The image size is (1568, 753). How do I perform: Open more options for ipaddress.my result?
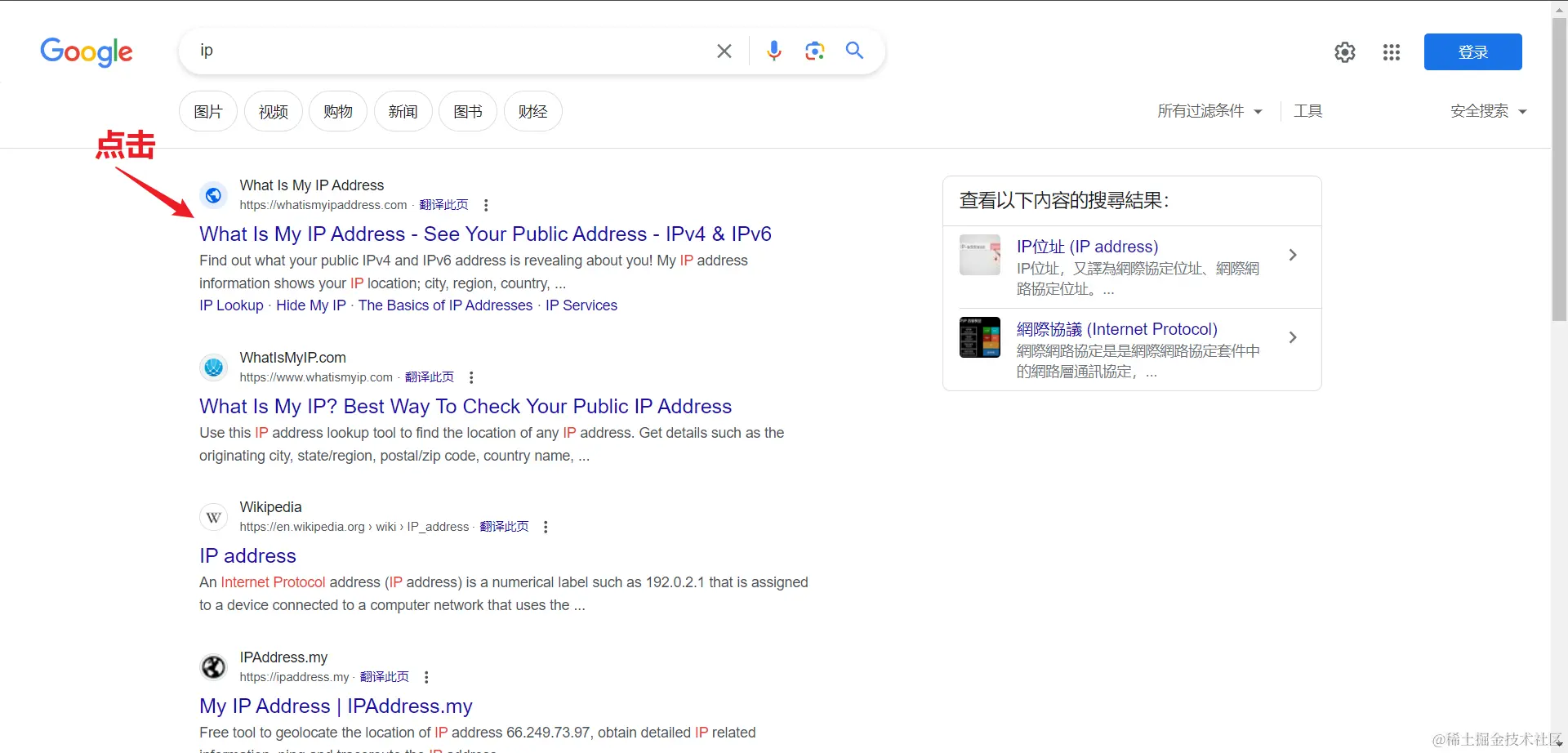[426, 677]
